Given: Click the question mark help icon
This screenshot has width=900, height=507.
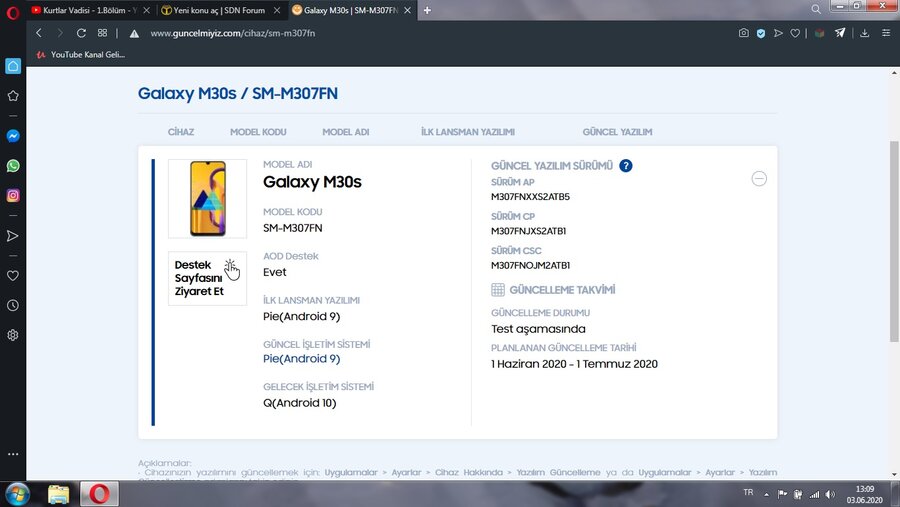Looking at the screenshot, I should click(626, 166).
